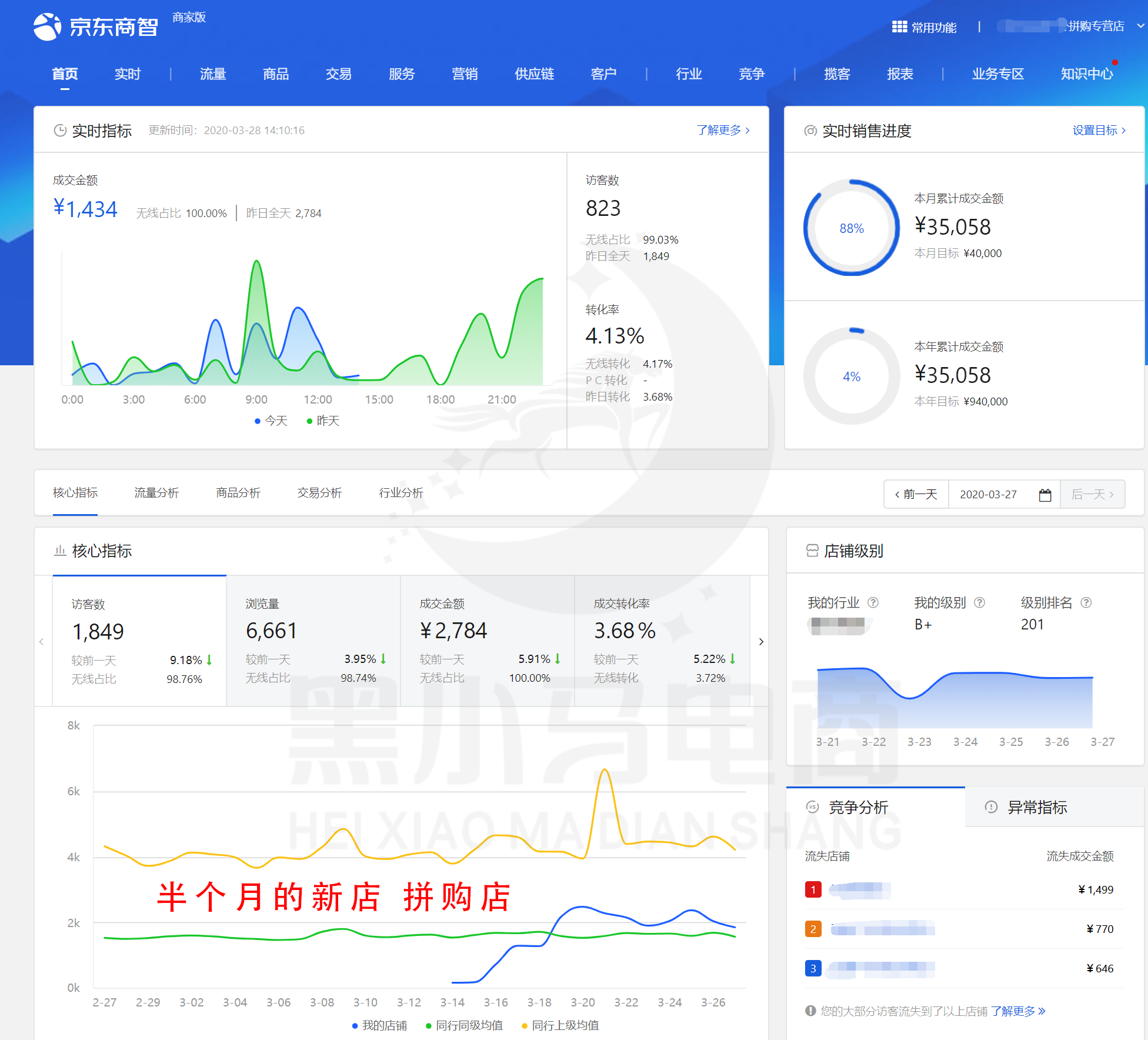Click help icon next to 级别排名
This screenshot has height=1040, width=1148.
(x=1086, y=602)
